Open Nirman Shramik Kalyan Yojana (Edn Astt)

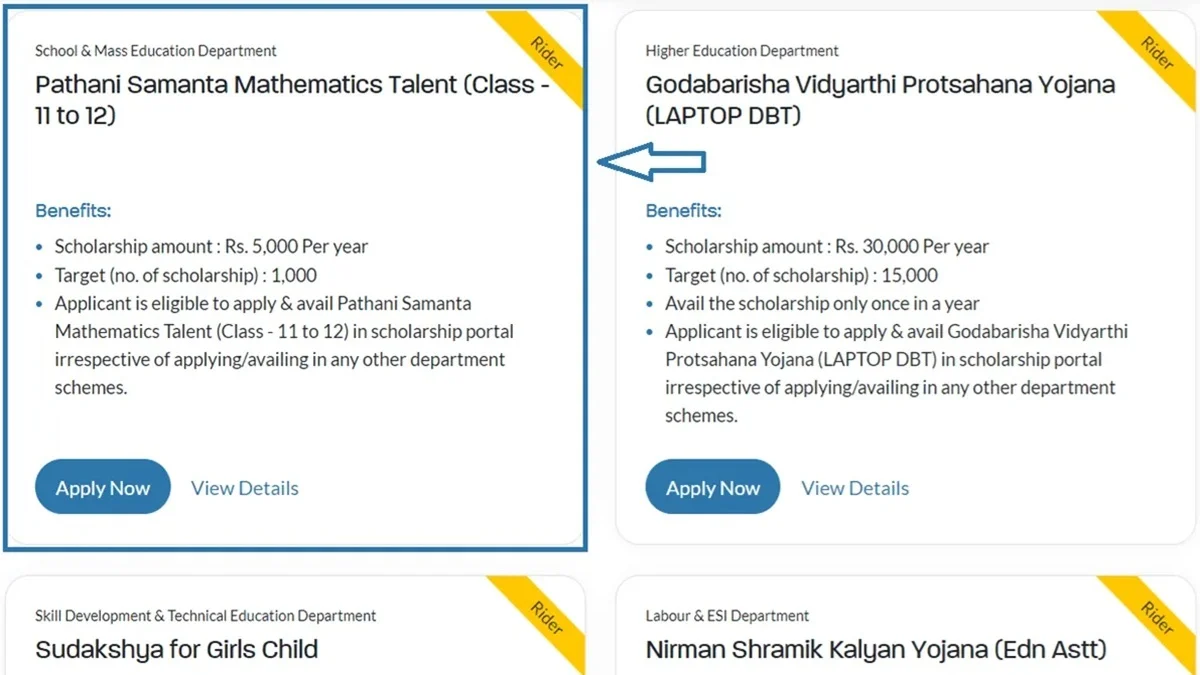click(876, 649)
